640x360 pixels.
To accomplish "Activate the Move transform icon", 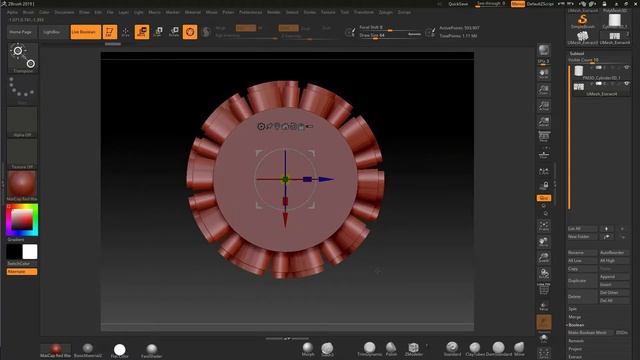I will (142, 32).
